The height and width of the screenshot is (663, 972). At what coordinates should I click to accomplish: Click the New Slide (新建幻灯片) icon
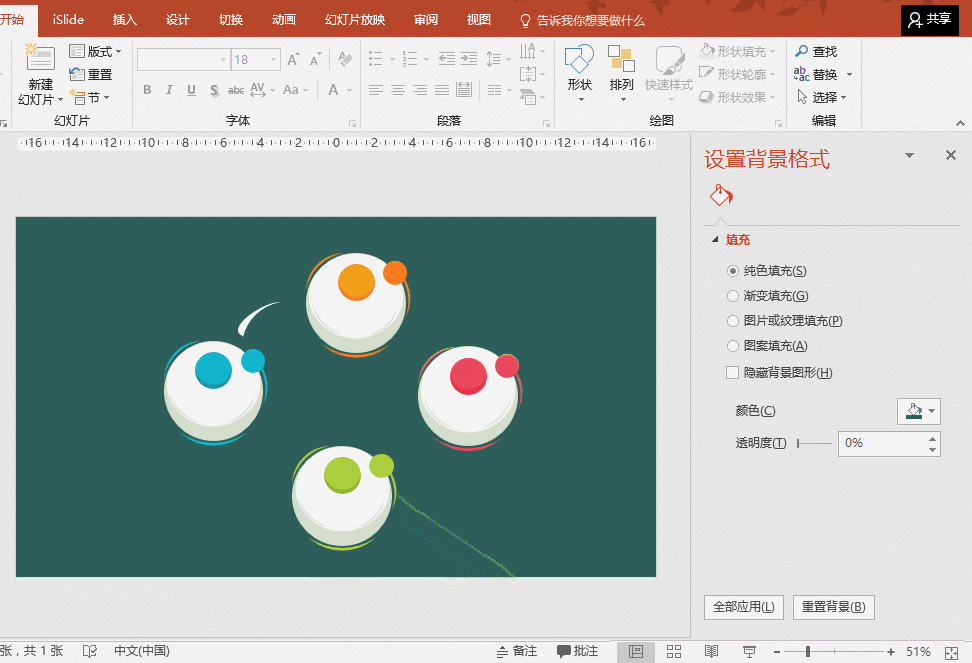pyautogui.click(x=40, y=59)
